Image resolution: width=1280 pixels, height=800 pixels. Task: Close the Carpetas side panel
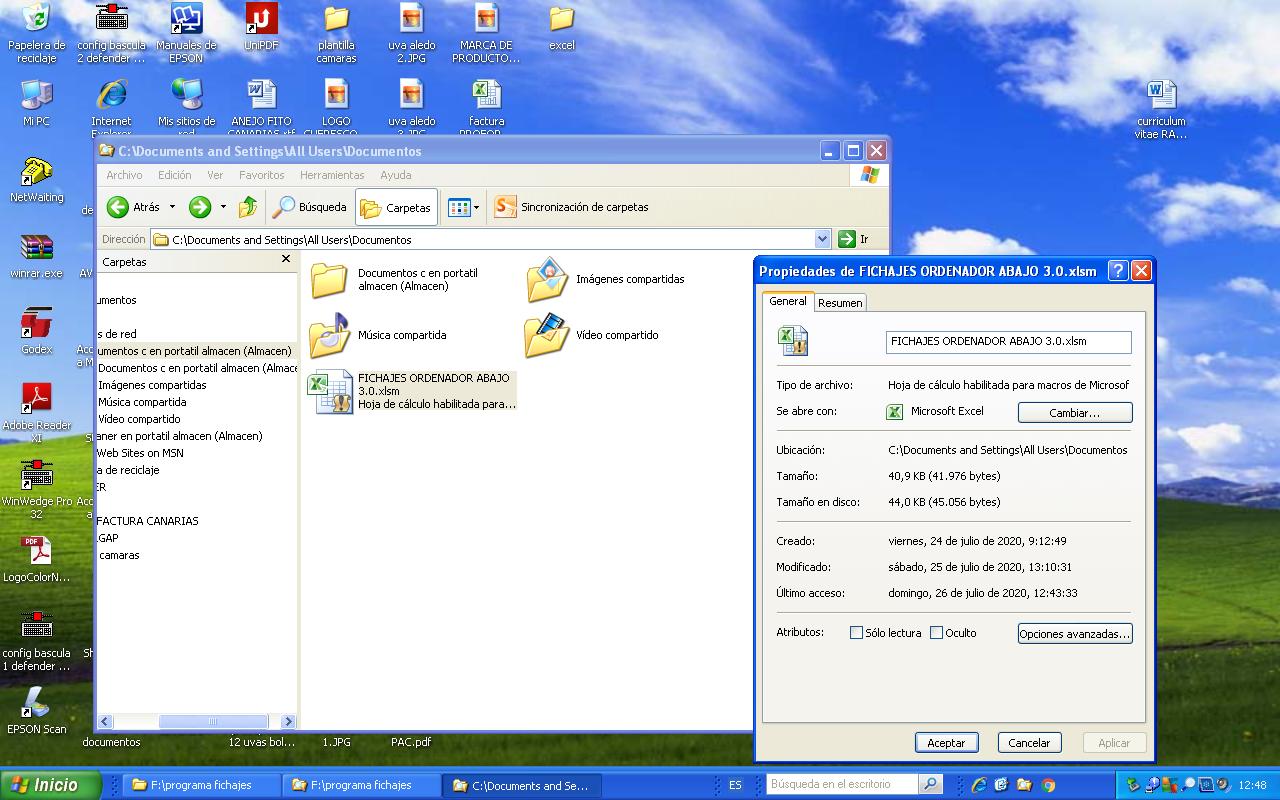286,259
